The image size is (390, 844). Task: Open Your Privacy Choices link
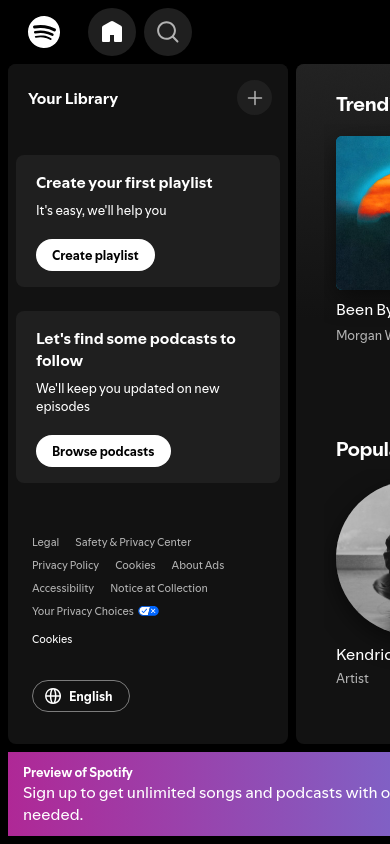(83, 611)
